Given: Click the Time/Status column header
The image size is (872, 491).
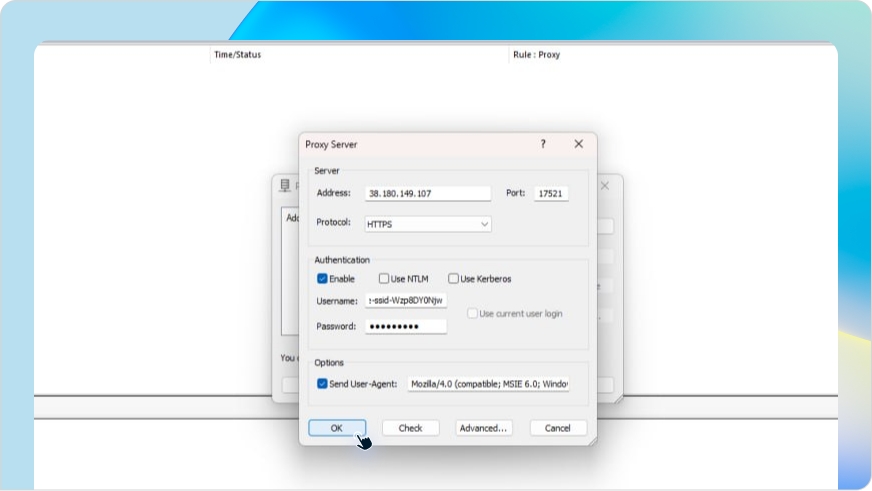Looking at the screenshot, I should pyautogui.click(x=237, y=55).
